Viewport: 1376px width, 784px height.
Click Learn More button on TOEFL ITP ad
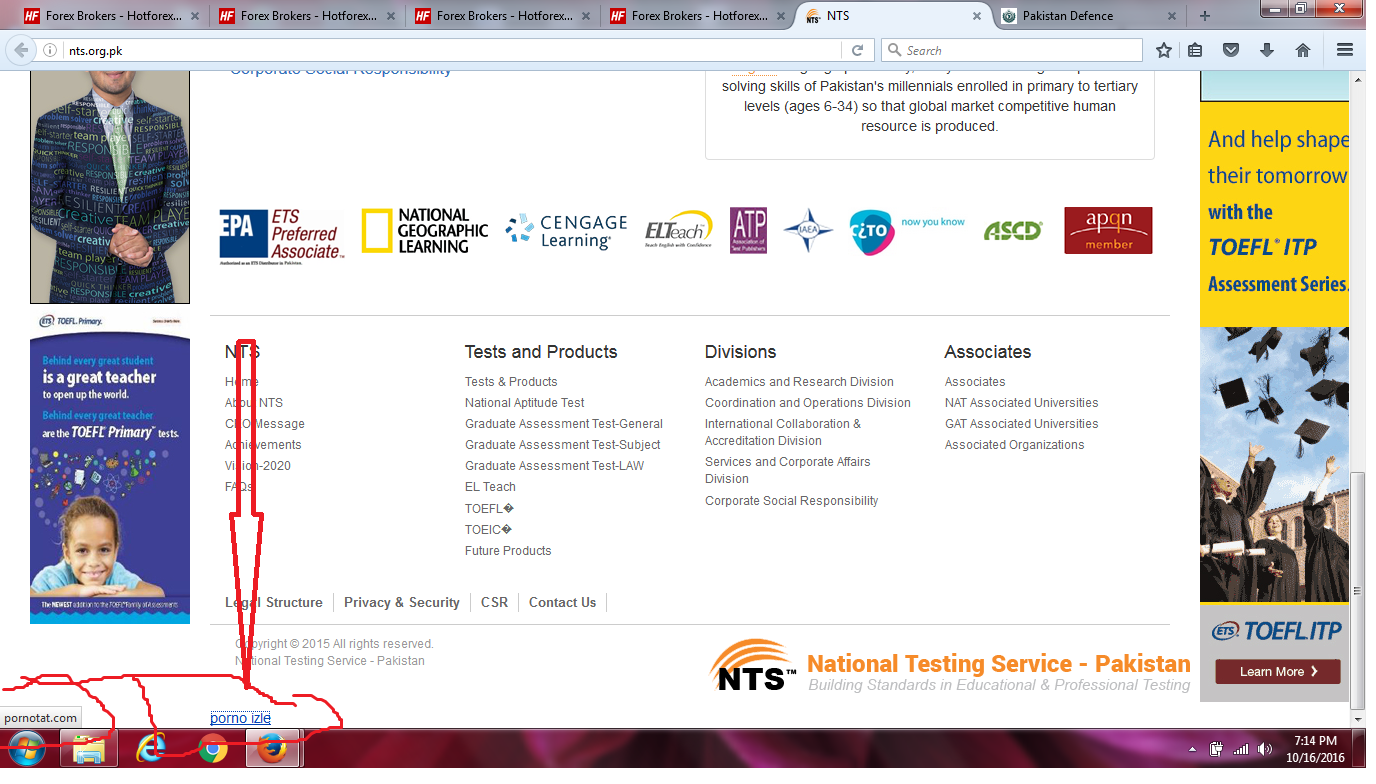tap(1278, 671)
